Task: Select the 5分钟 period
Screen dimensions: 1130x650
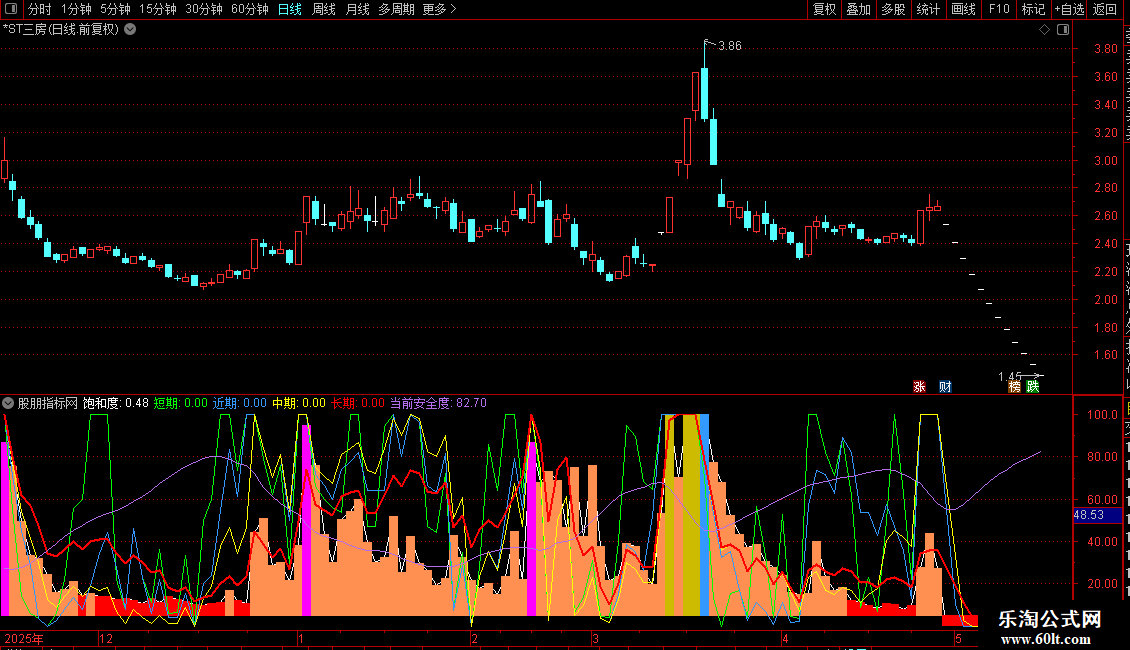Action: coord(115,9)
